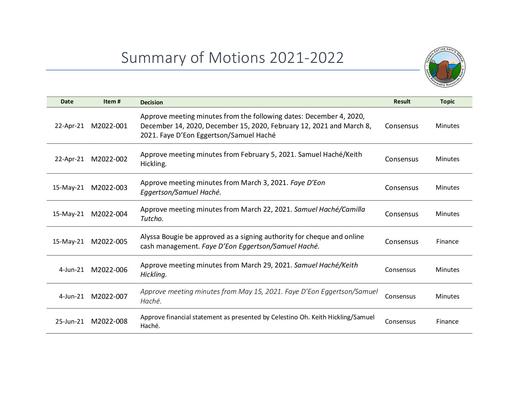Click item number M2022-002
This screenshot has width=512, height=395.
[x=109, y=159]
